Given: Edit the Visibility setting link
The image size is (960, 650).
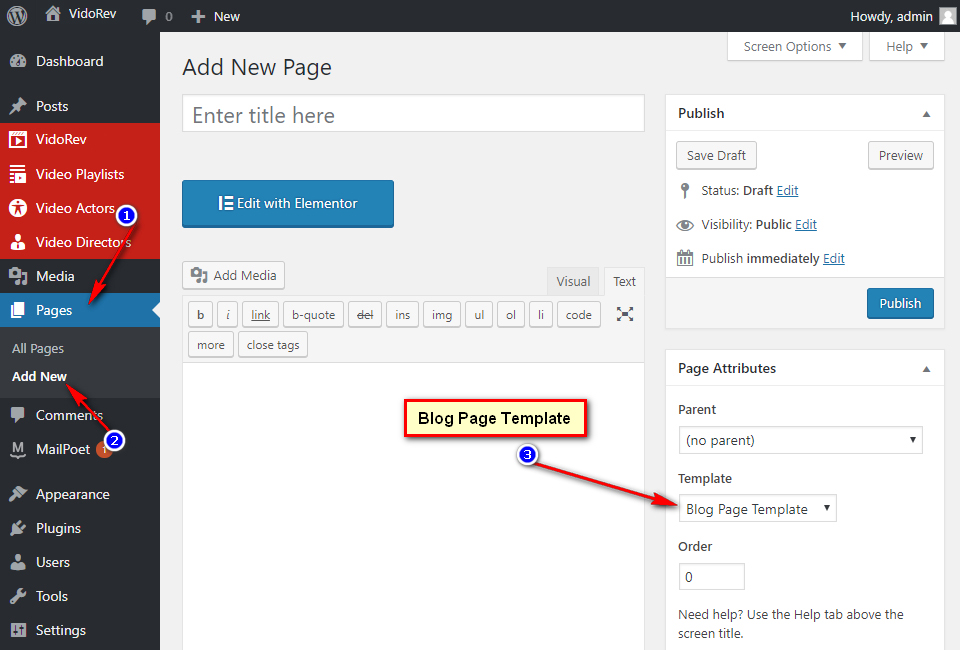Looking at the screenshot, I should click(x=806, y=224).
